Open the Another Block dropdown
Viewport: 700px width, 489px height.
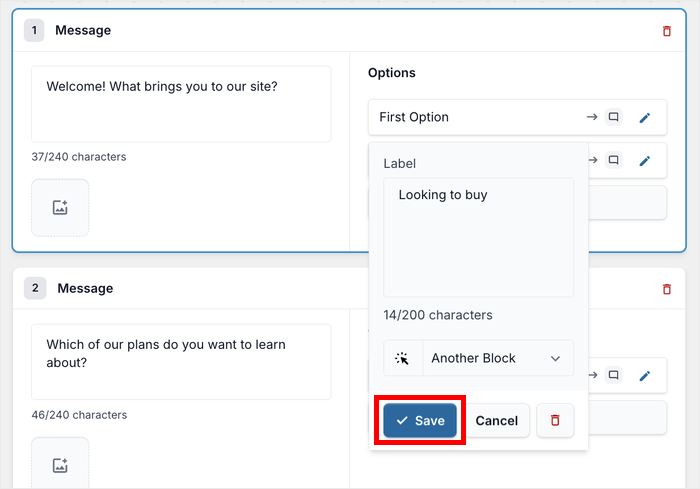coord(498,358)
